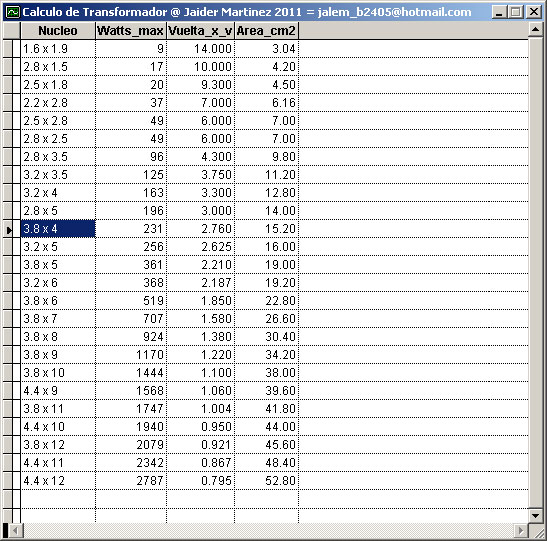Select nucleus cell 2.8 x 5

pos(58,211)
